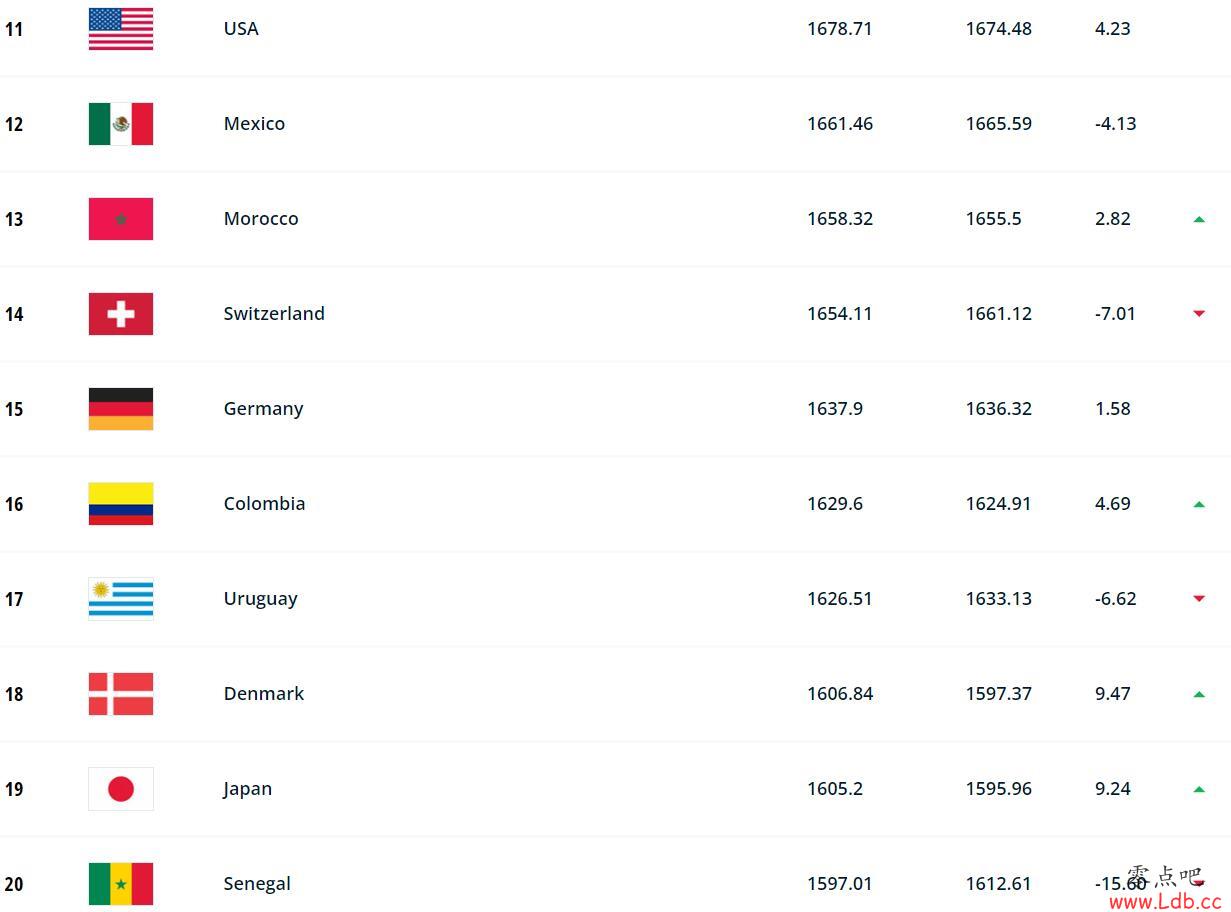The width and height of the screenshot is (1231, 912).
Task: Select the Uruguay flag icon
Action: coord(121,599)
